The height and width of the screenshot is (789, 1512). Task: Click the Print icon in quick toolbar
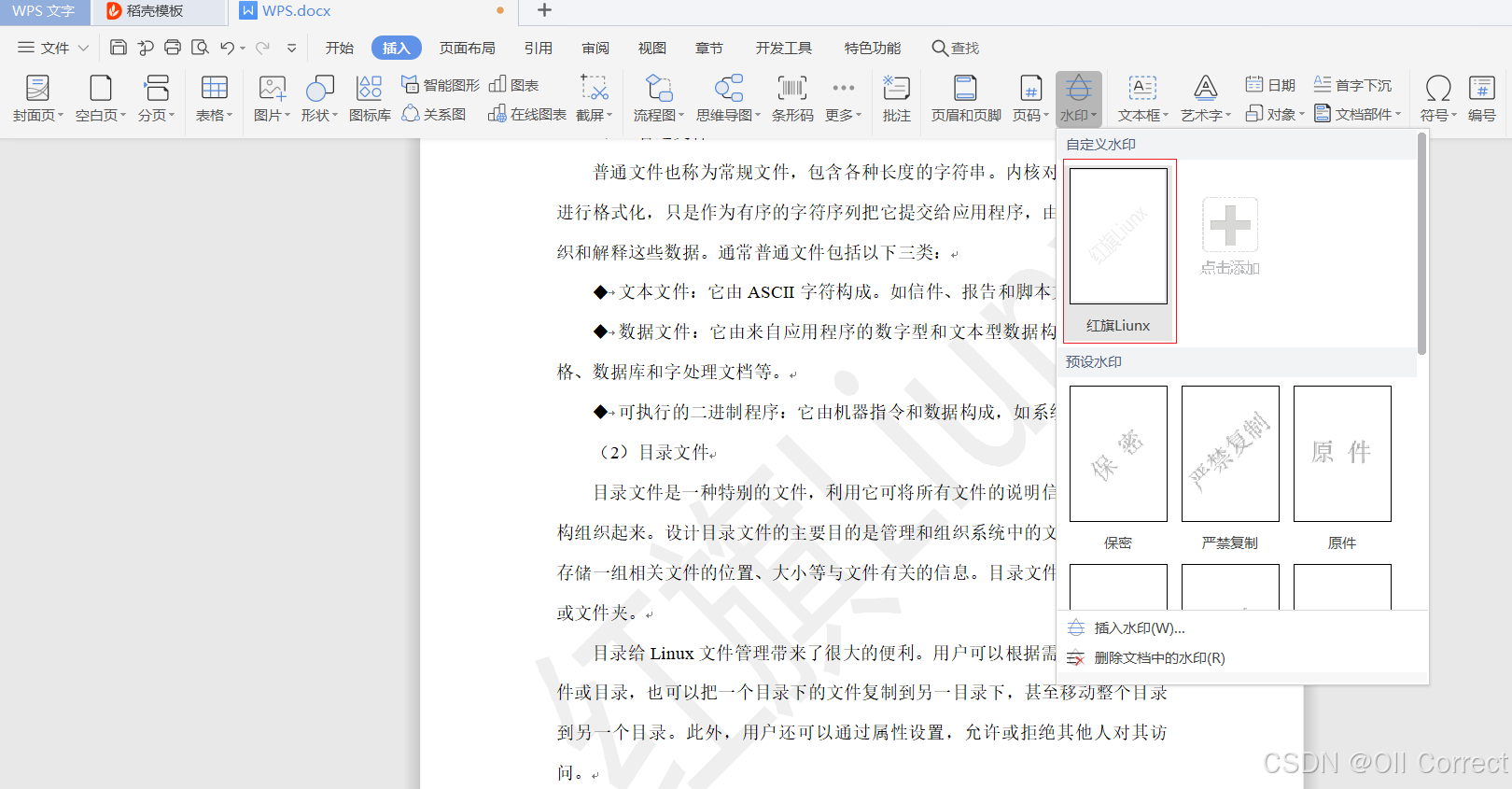click(x=173, y=48)
